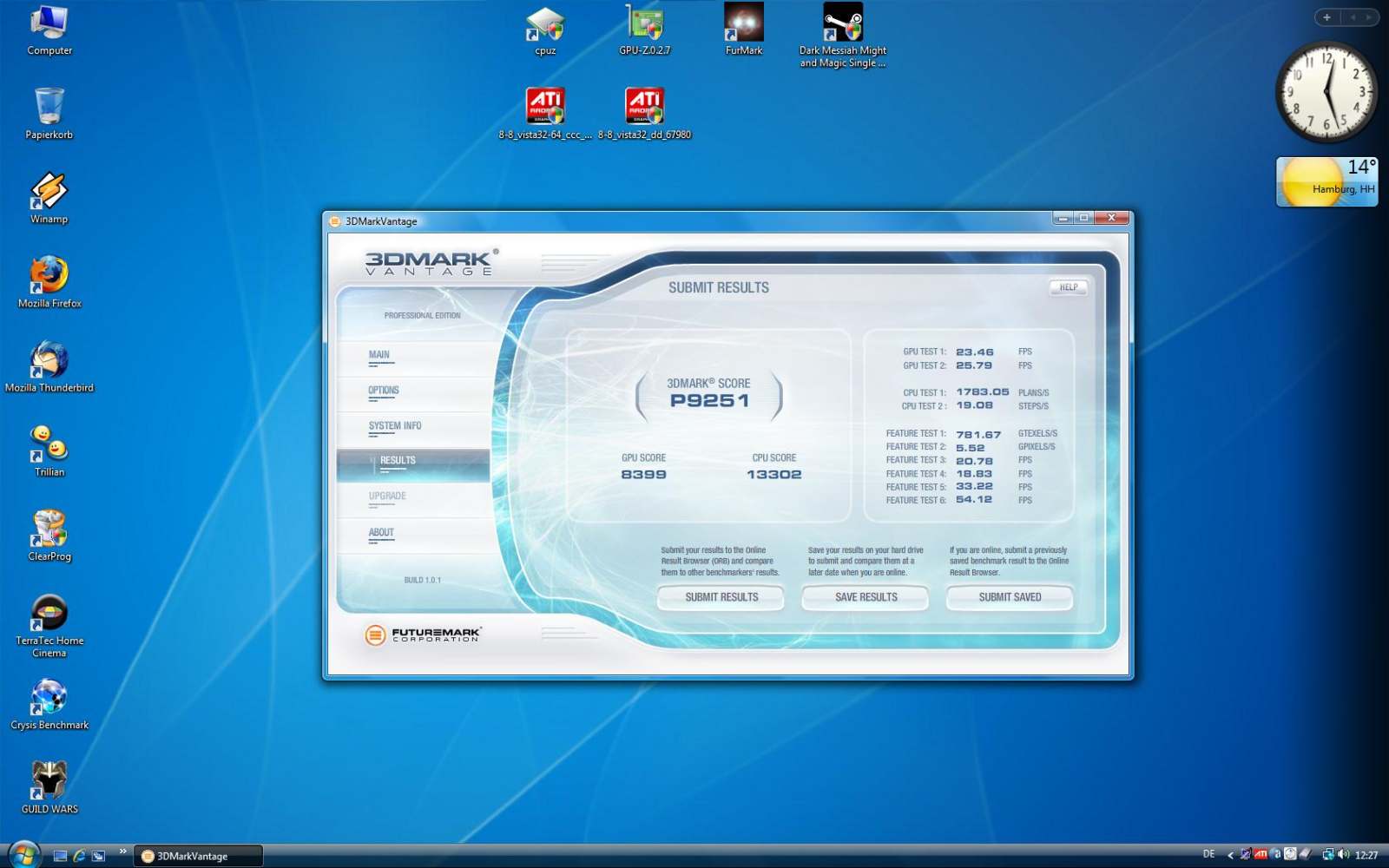Click the BUILD 1.0.1 label

point(422,581)
